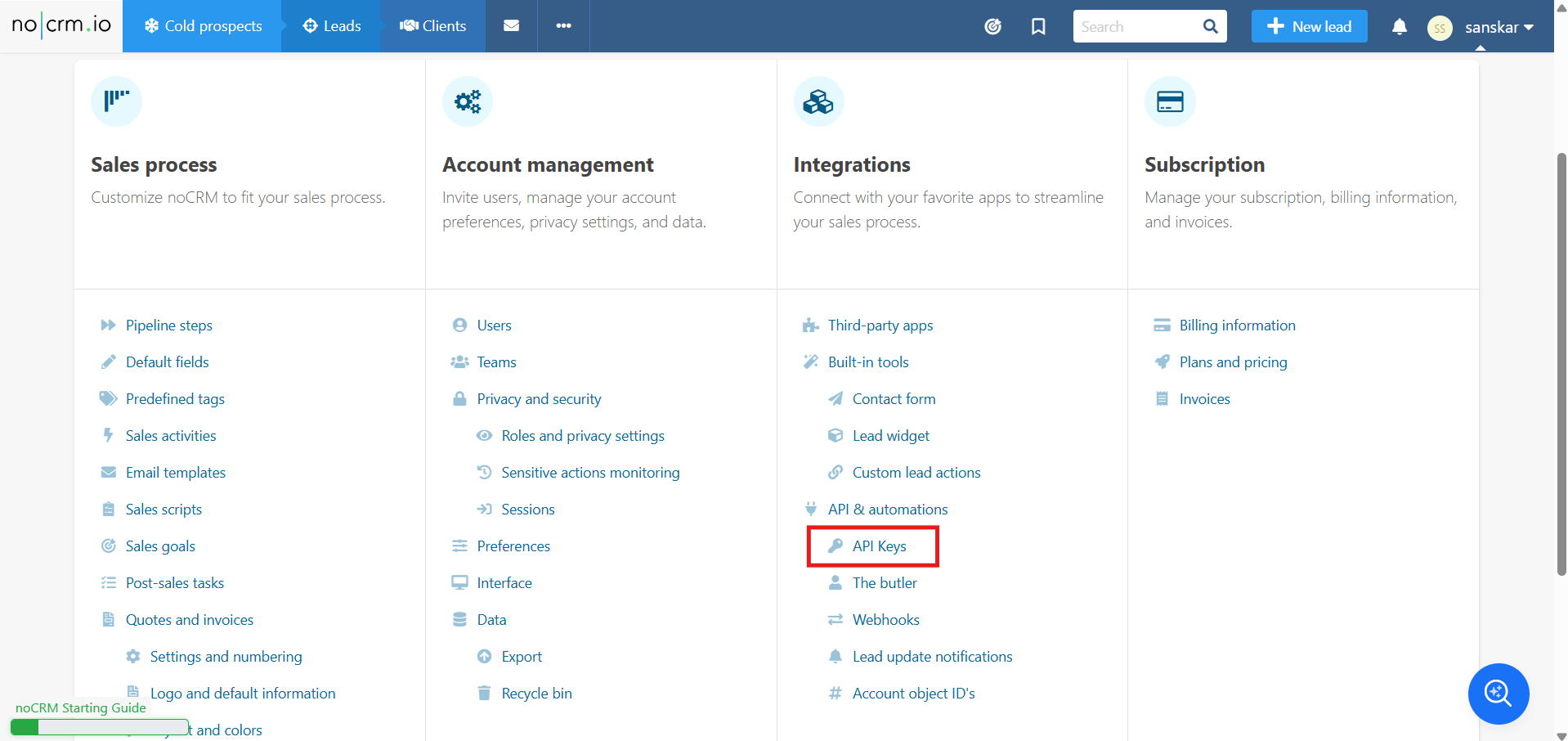Open the Teams page
This screenshot has width=1568, height=741.
pyautogui.click(x=496, y=362)
